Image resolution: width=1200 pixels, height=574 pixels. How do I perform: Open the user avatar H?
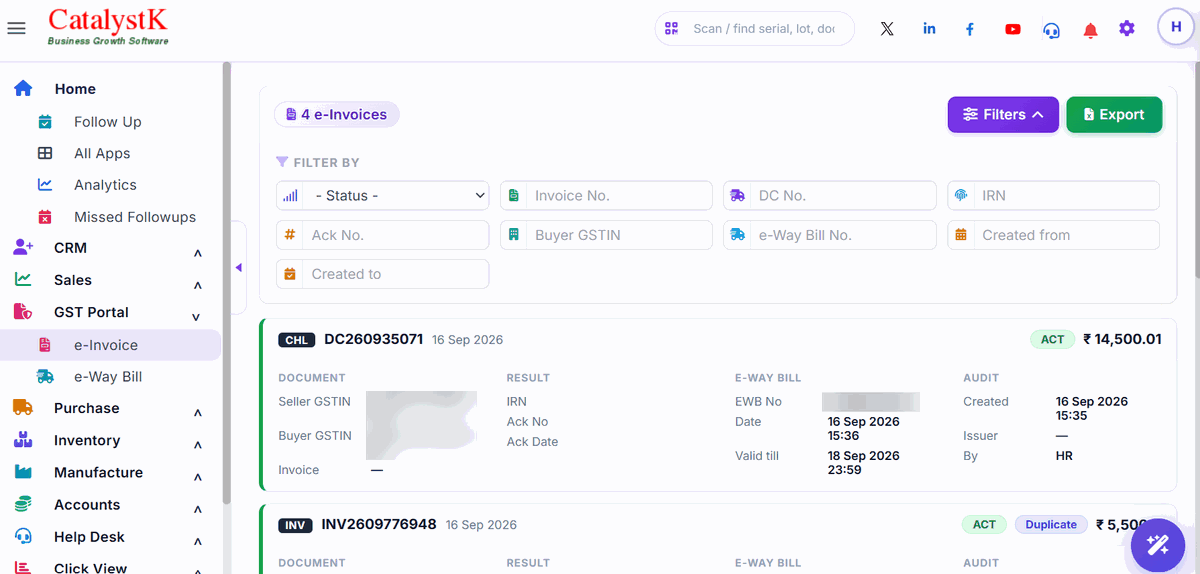(x=1176, y=27)
